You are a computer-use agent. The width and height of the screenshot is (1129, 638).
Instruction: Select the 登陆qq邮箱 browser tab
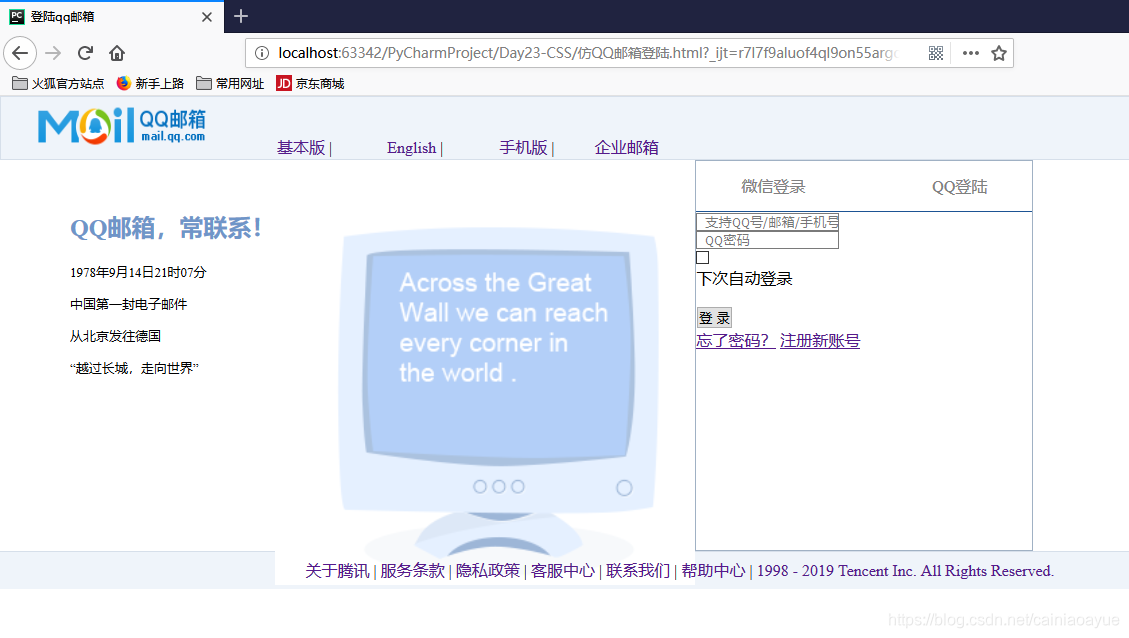pyautogui.click(x=112, y=17)
